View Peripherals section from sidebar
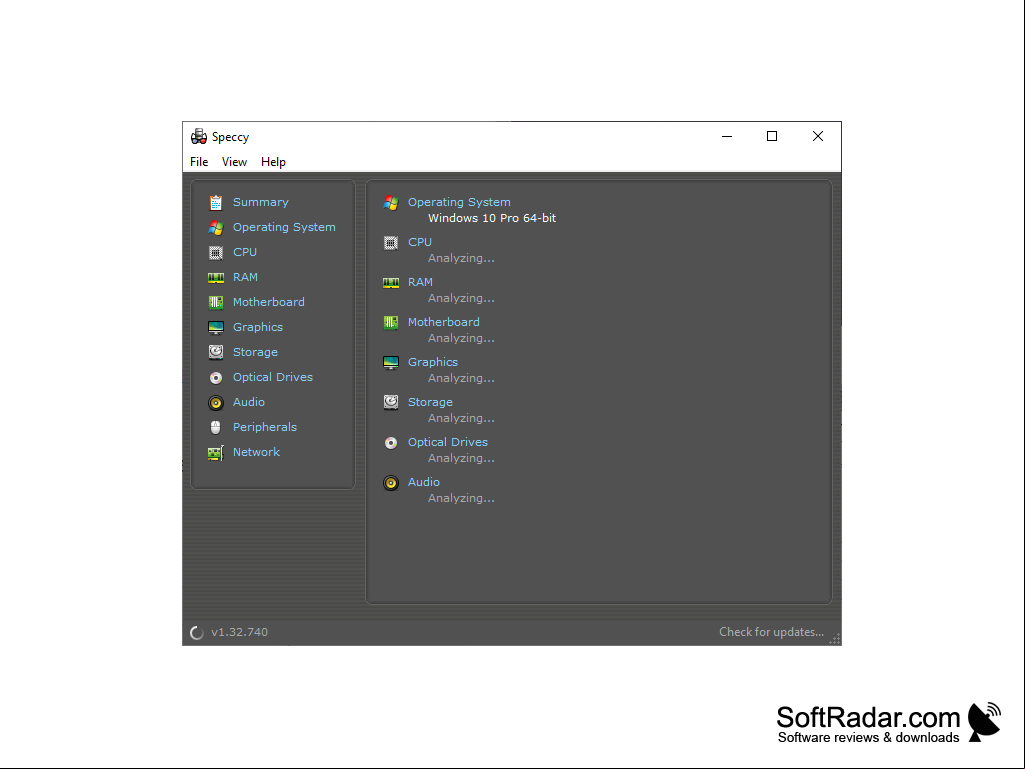Image resolution: width=1025 pixels, height=769 pixels. [x=265, y=427]
